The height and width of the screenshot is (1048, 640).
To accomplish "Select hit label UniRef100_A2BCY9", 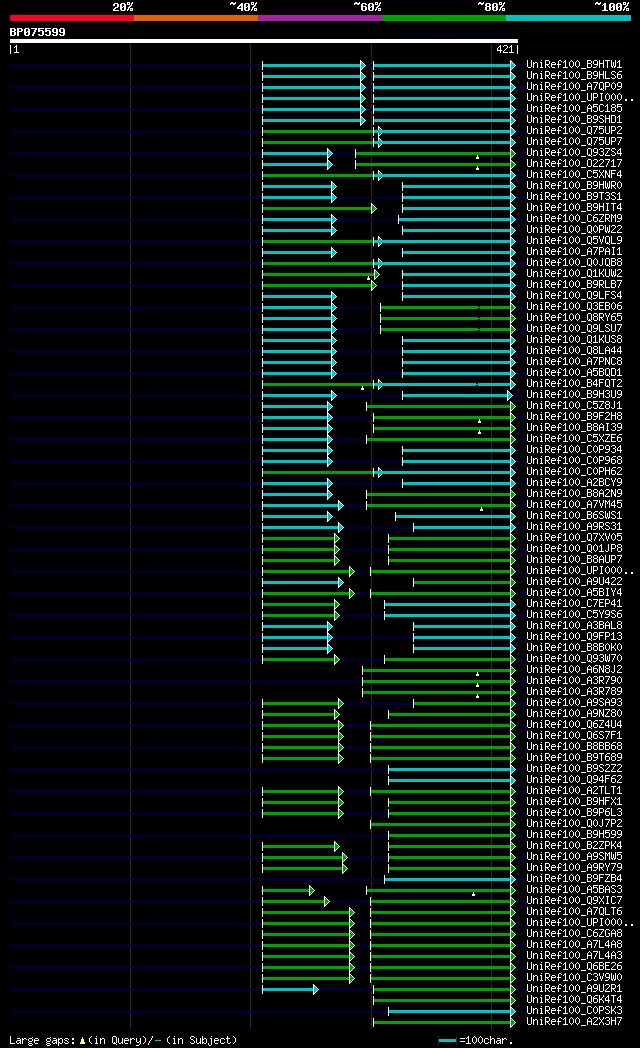I will pyautogui.click(x=574, y=482).
